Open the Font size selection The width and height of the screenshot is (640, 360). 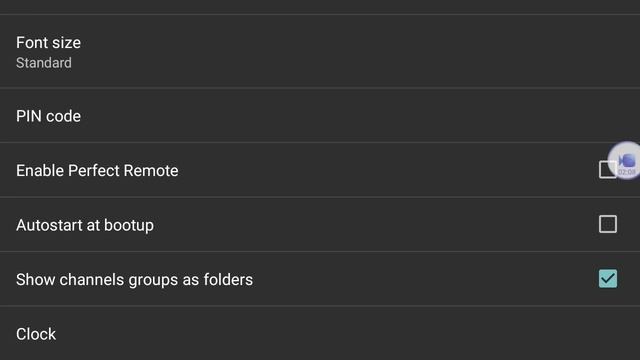[320, 52]
